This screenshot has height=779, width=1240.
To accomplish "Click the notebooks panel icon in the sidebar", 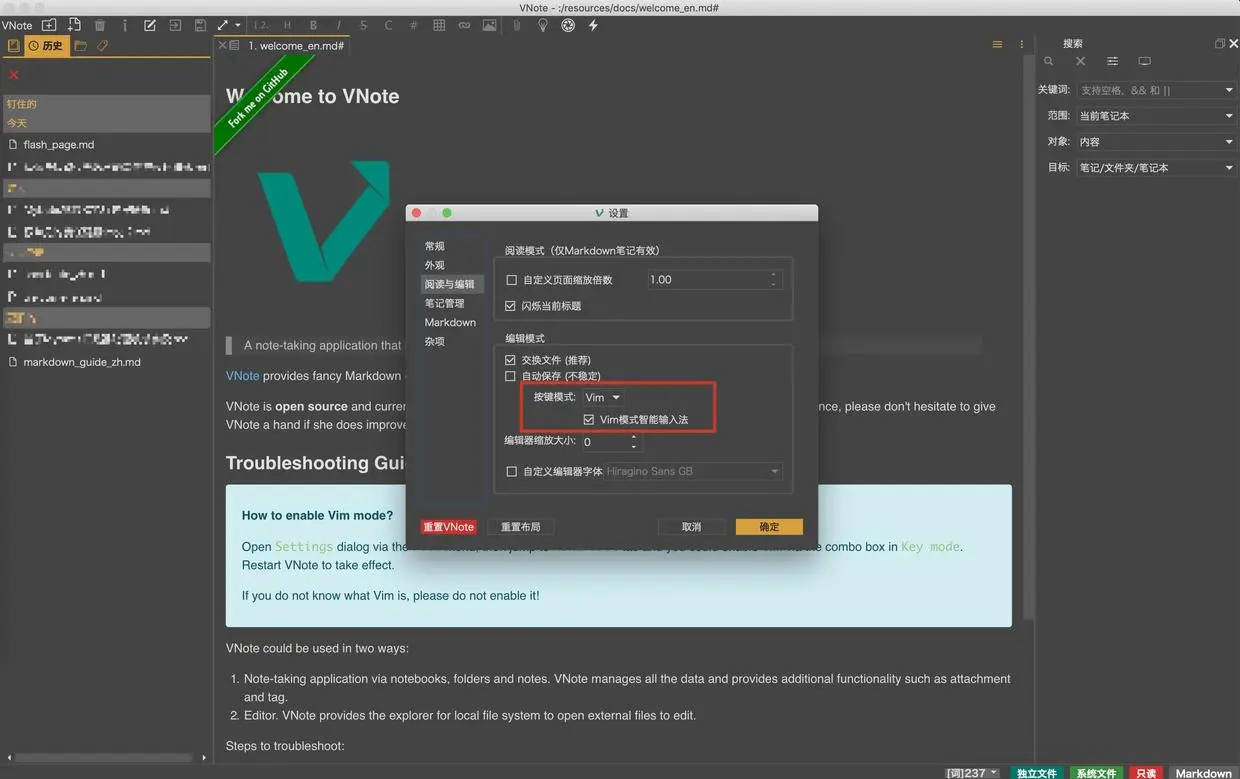I will coord(13,46).
